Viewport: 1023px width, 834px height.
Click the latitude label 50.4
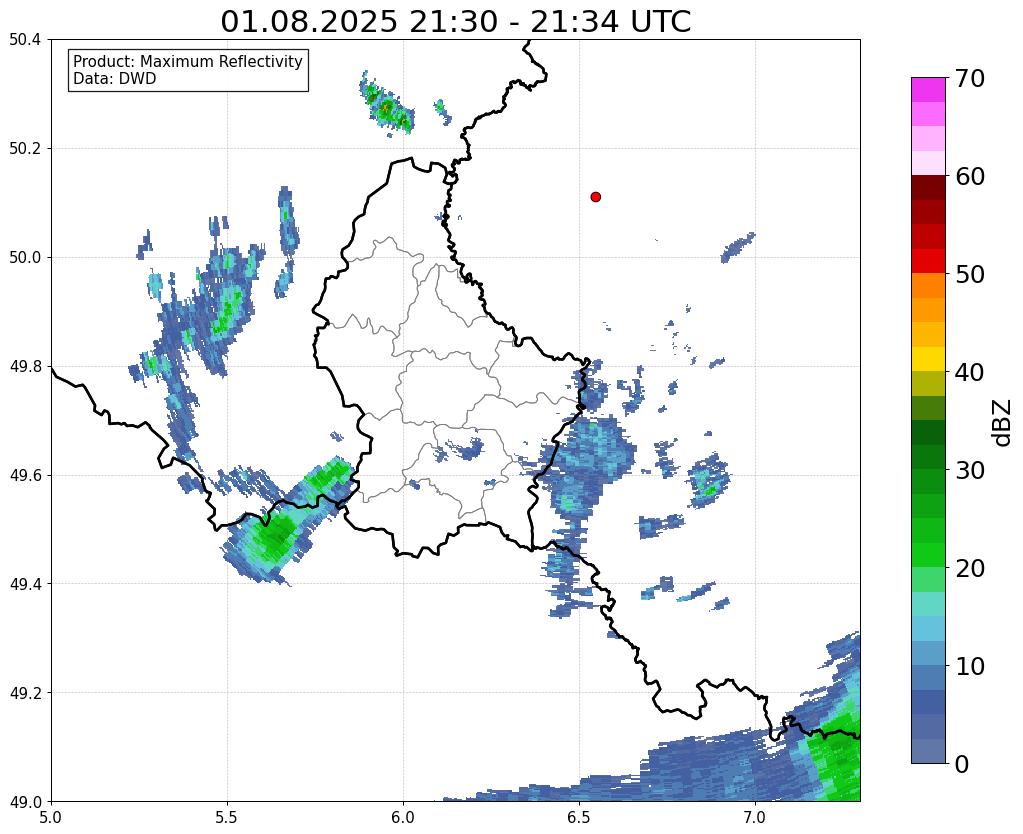[x=25, y=40]
